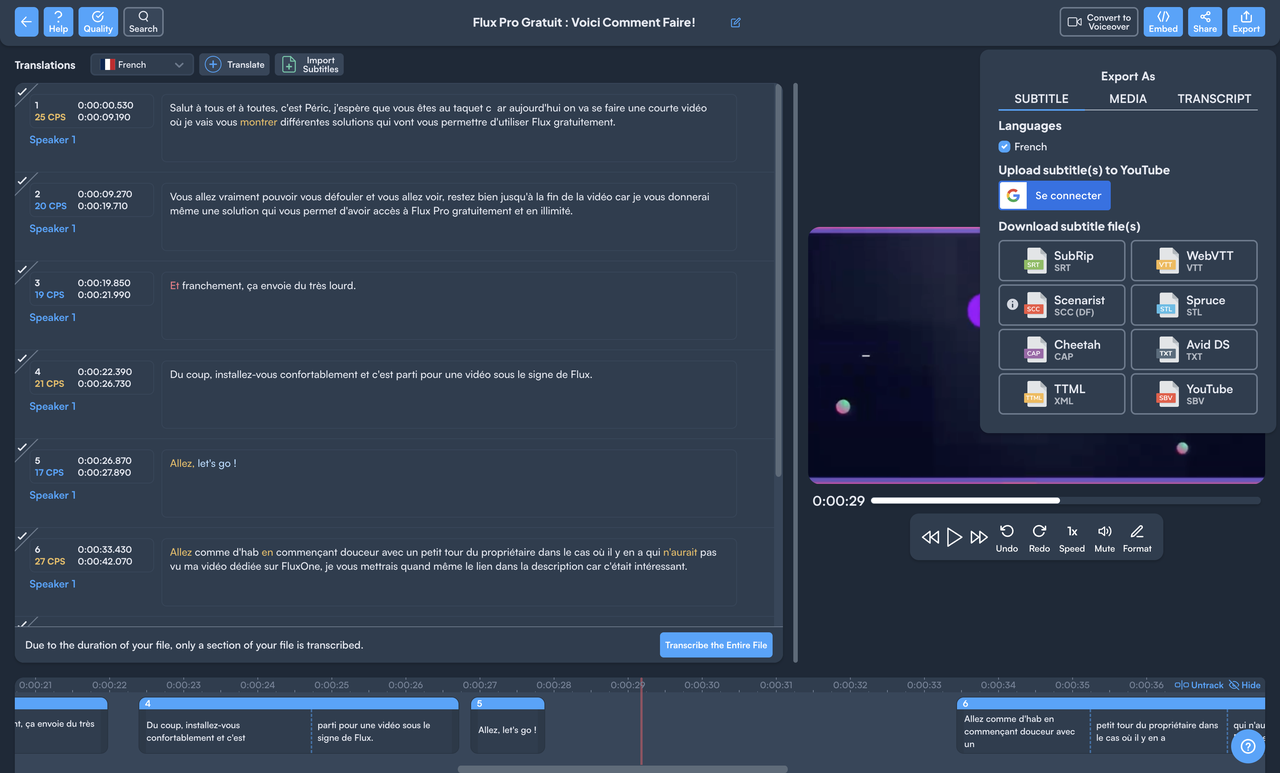Expand the French language dropdown

tap(142, 65)
